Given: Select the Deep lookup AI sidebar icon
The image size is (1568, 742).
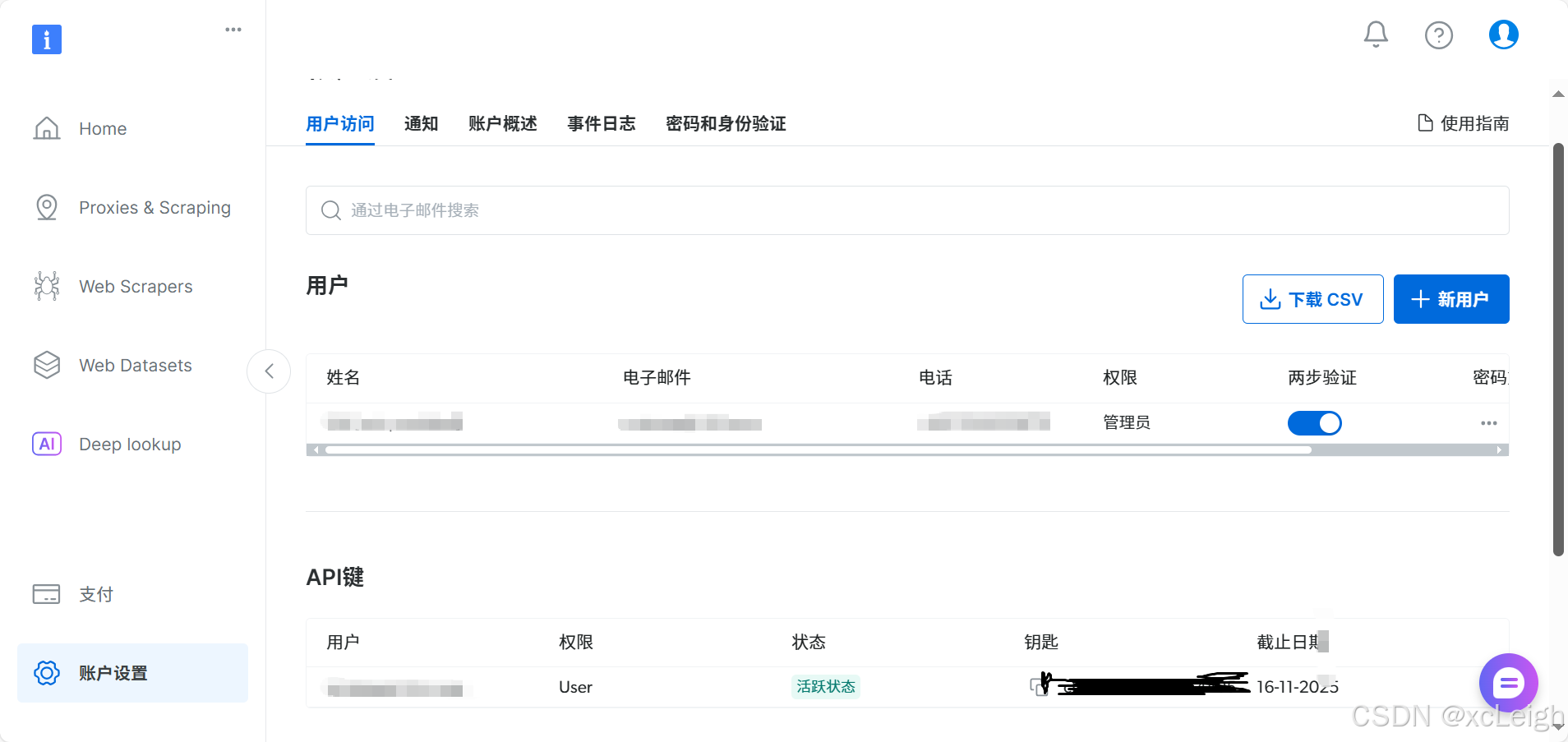Looking at the screenshot, I should pyautogui.click(x=47, y=444).
